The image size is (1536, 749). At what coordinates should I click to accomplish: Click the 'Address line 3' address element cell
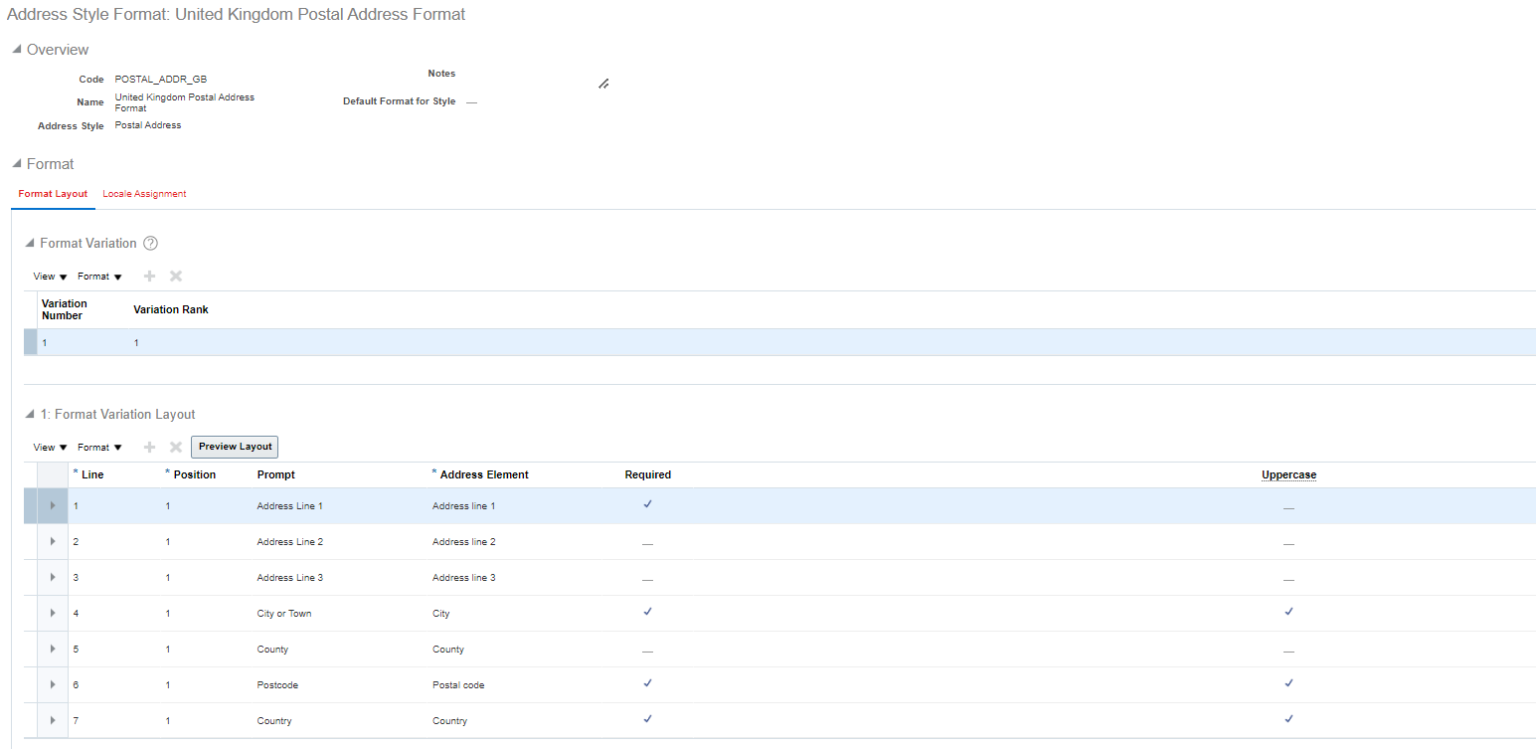click(464, 578)
